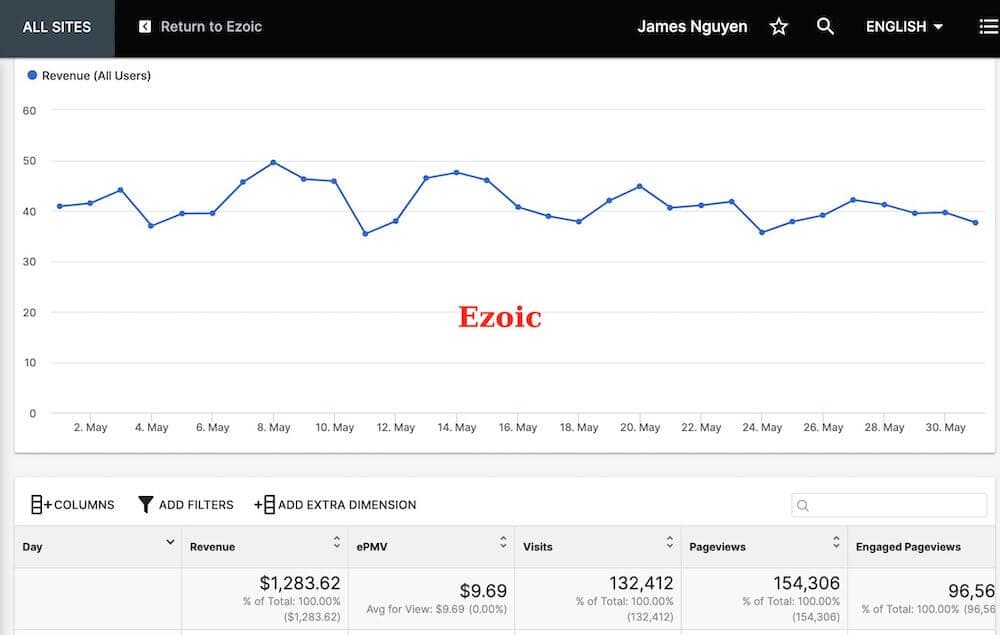Click the Revenue column header text
The height and width of the screenshot is (635, 1000).
[x=212, y=547]
